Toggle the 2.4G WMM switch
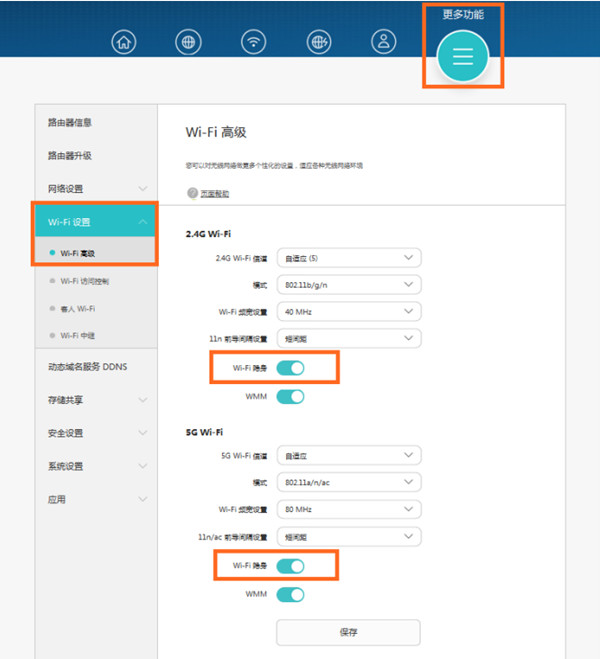Screen dimensions: 600x659 coord(290,396)
